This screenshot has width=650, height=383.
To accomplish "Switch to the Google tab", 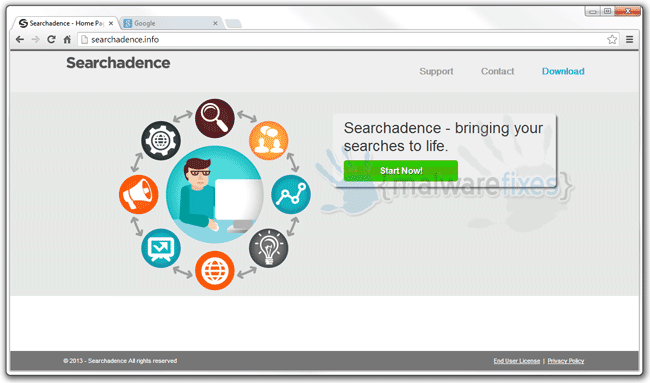I will [x=171, y=24].
